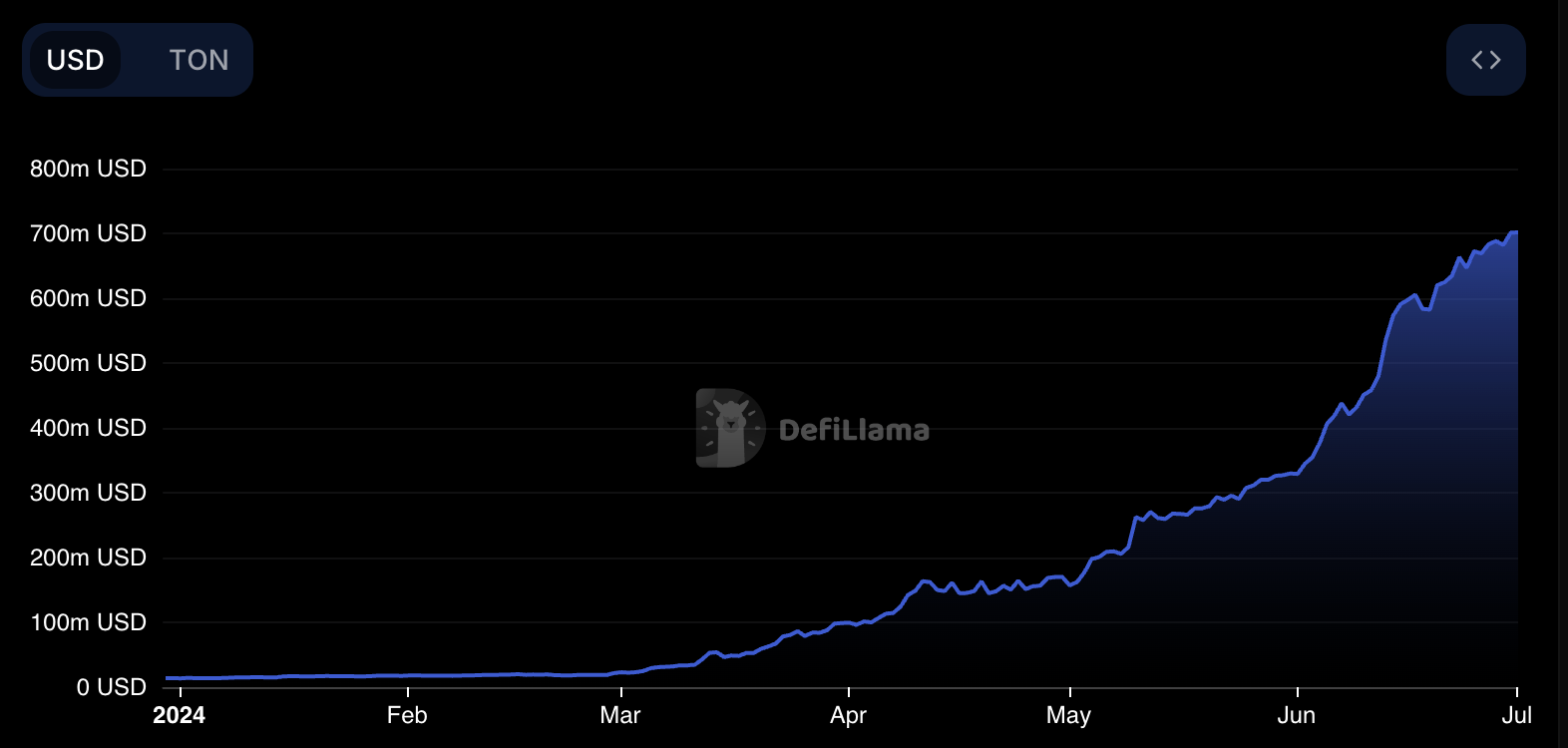Screen dimensions: 1568x748
Task: Click the 100m USD axis label
Action: click(88, 622)
